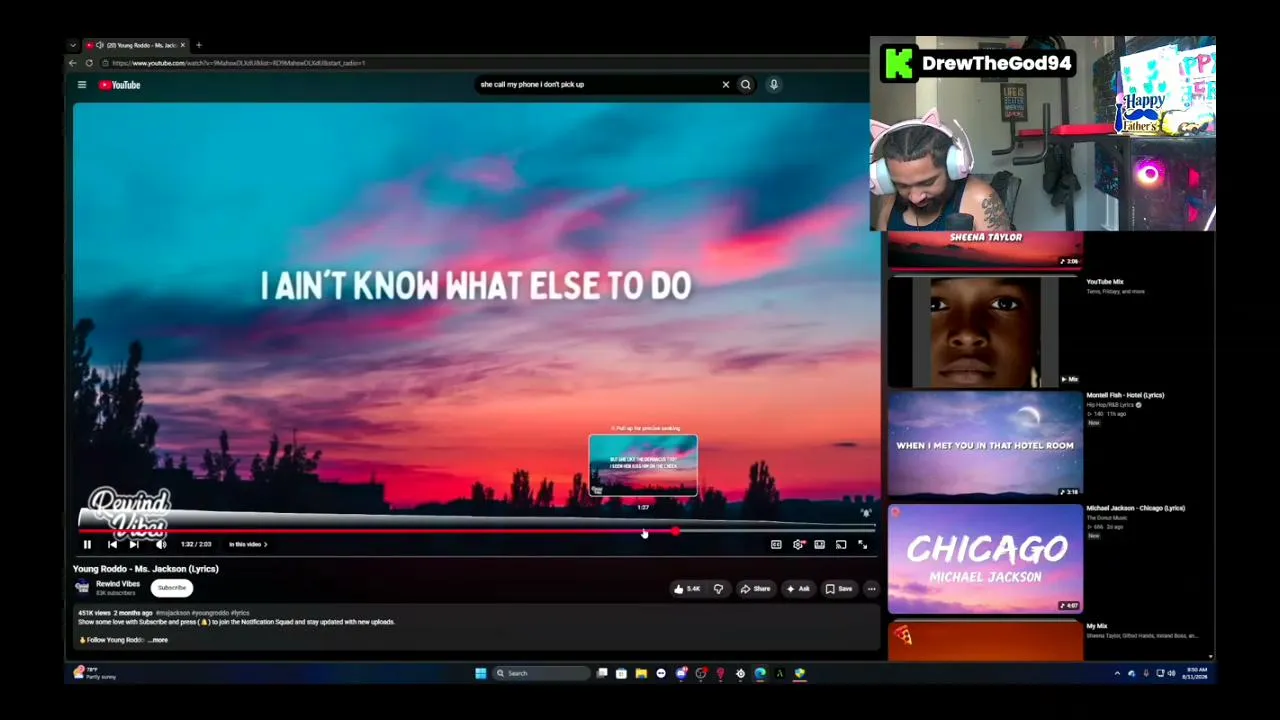Screen dimensions: 1280x720
Task: Open 'Michael Jackson - Chicago (Lyrics)' title
Action: click(1135, 508)
